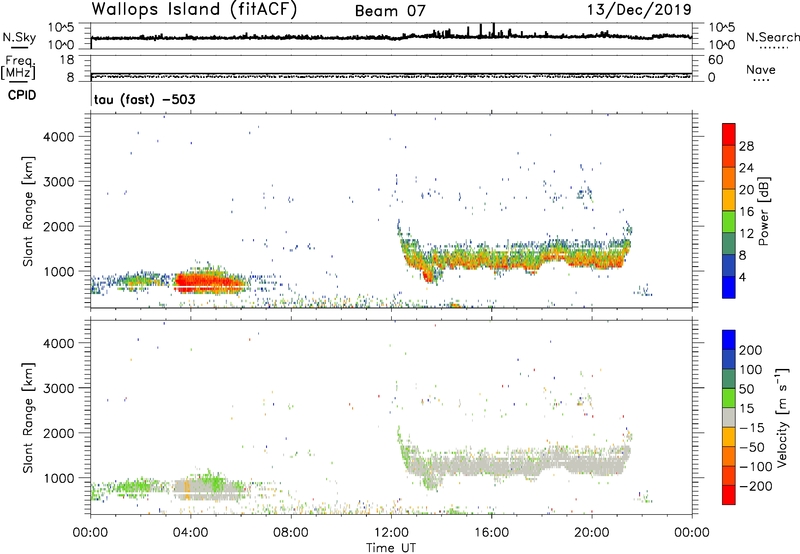This screenshot has width=800, height=554.
Task: Click '4000' on the power panel range axis
Action: tap(59, 137)
